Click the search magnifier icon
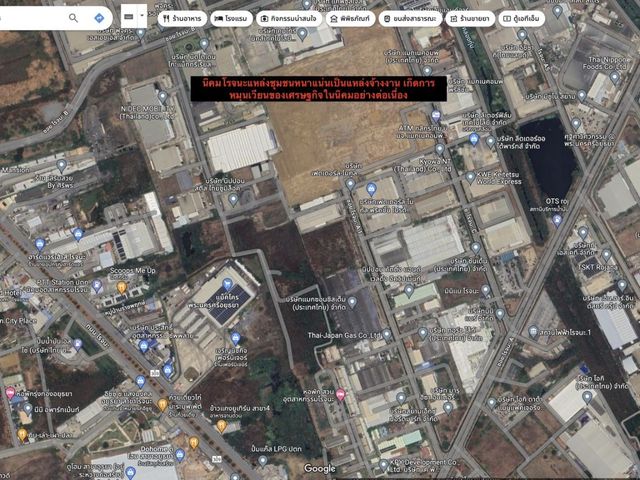The image size is (640, 480). (x=73, y=18)
